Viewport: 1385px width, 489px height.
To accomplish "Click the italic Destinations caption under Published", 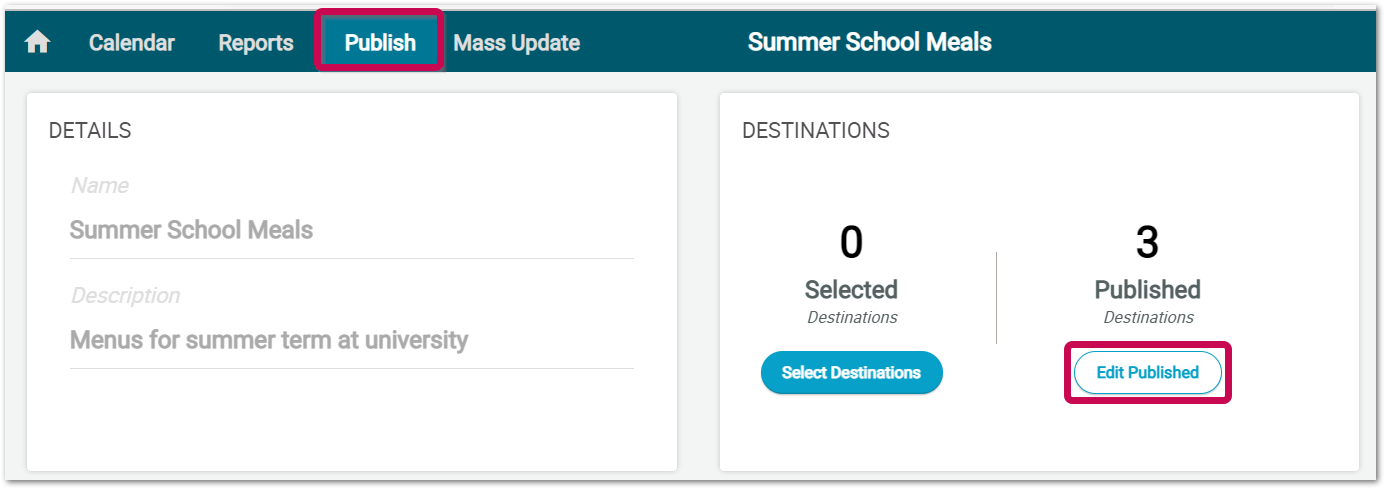I will coord(1148,317).
